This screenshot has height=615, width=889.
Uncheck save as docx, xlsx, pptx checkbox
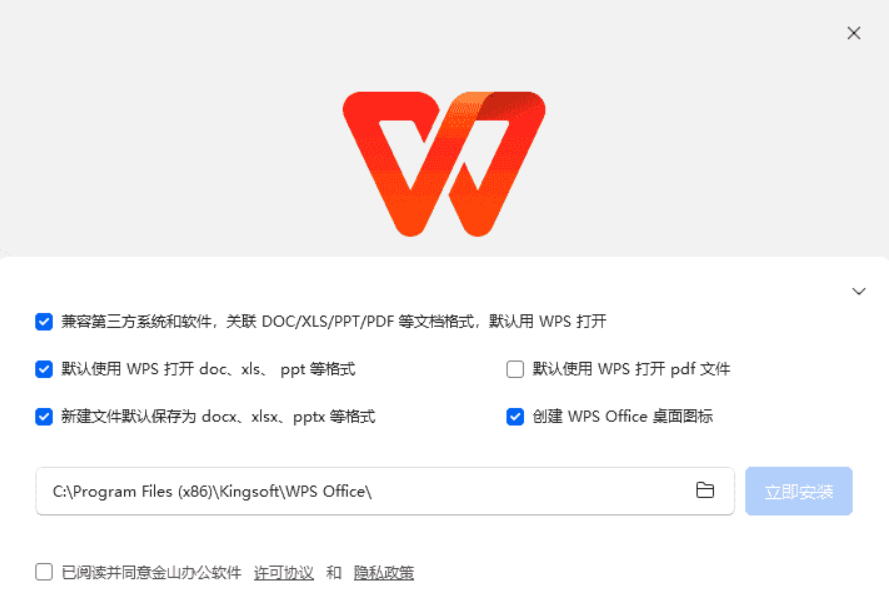pos(44,417)
